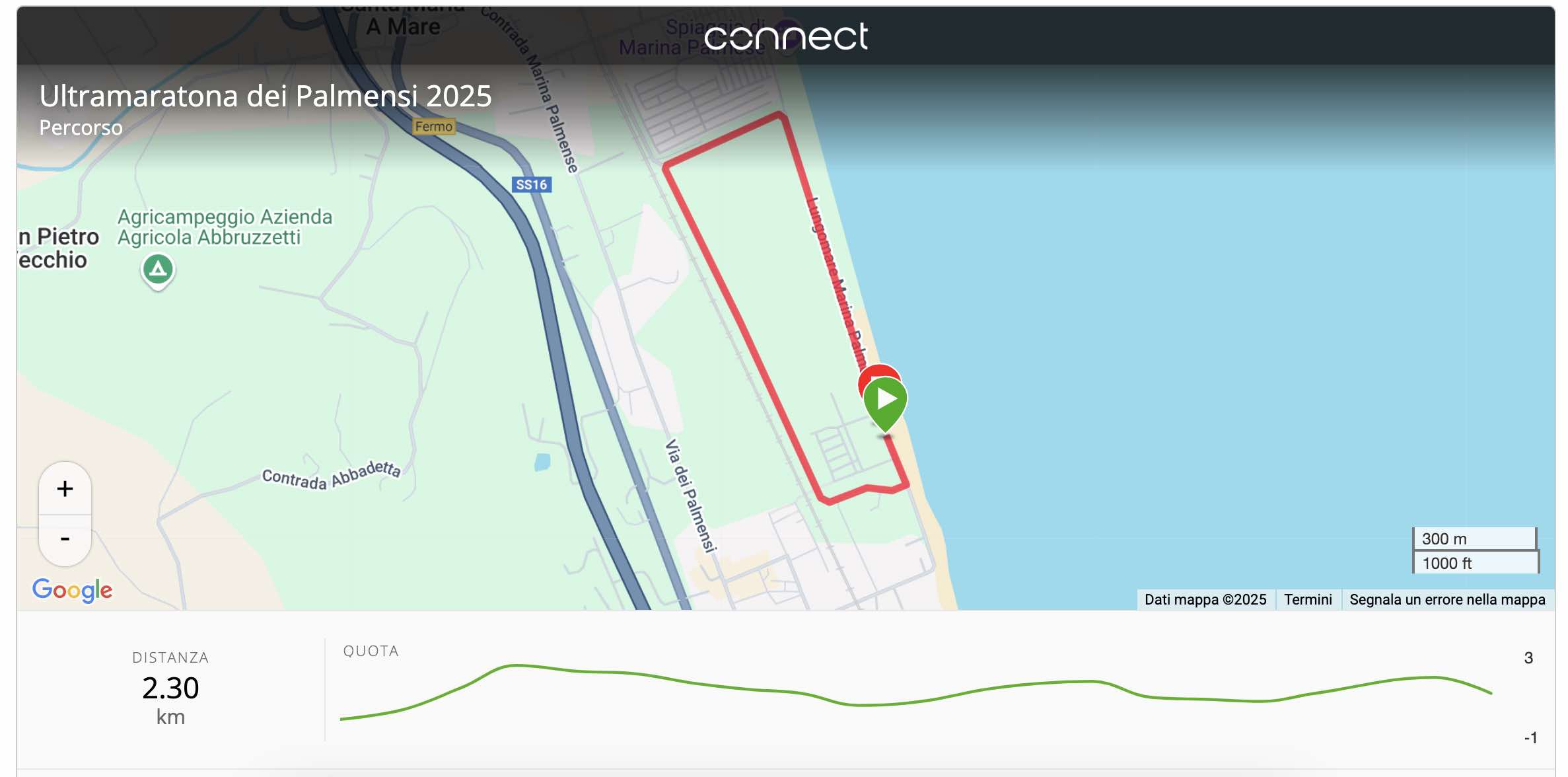Click the 1000 ft scale bar

pos(1476,563)
